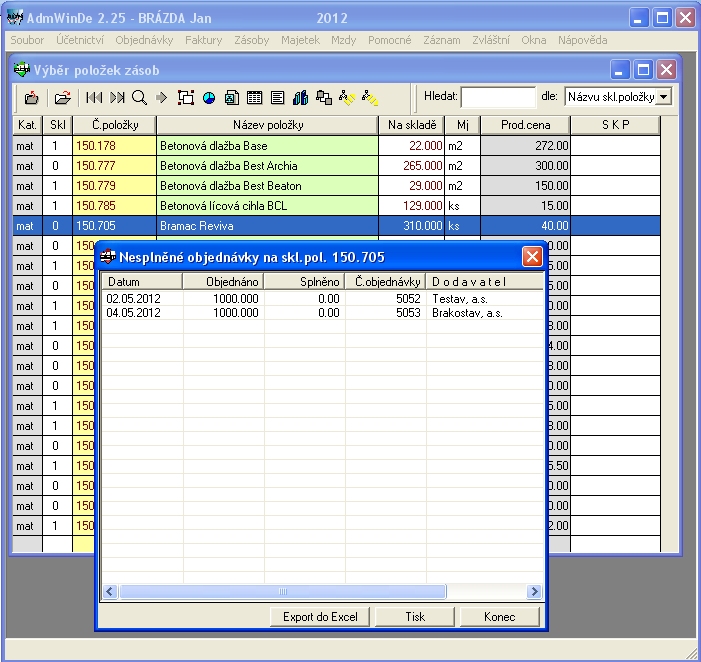
Task: Click item number 150.777
Action: 96,166
